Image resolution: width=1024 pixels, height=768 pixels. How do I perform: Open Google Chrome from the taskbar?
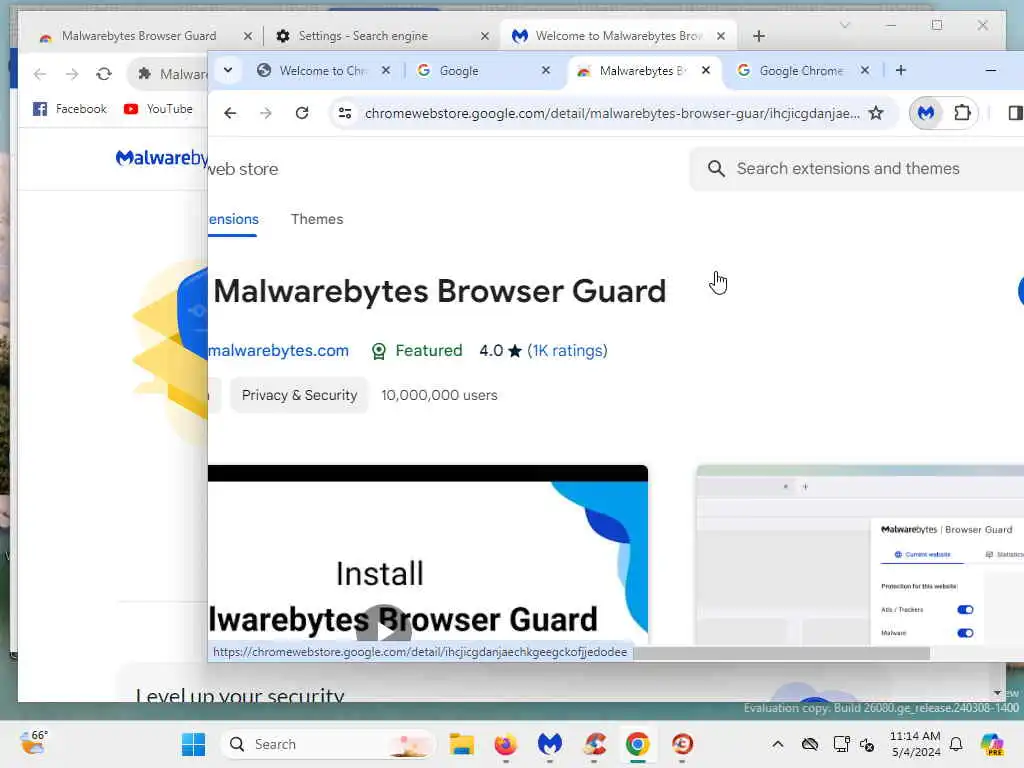click(x=638, y=744)
